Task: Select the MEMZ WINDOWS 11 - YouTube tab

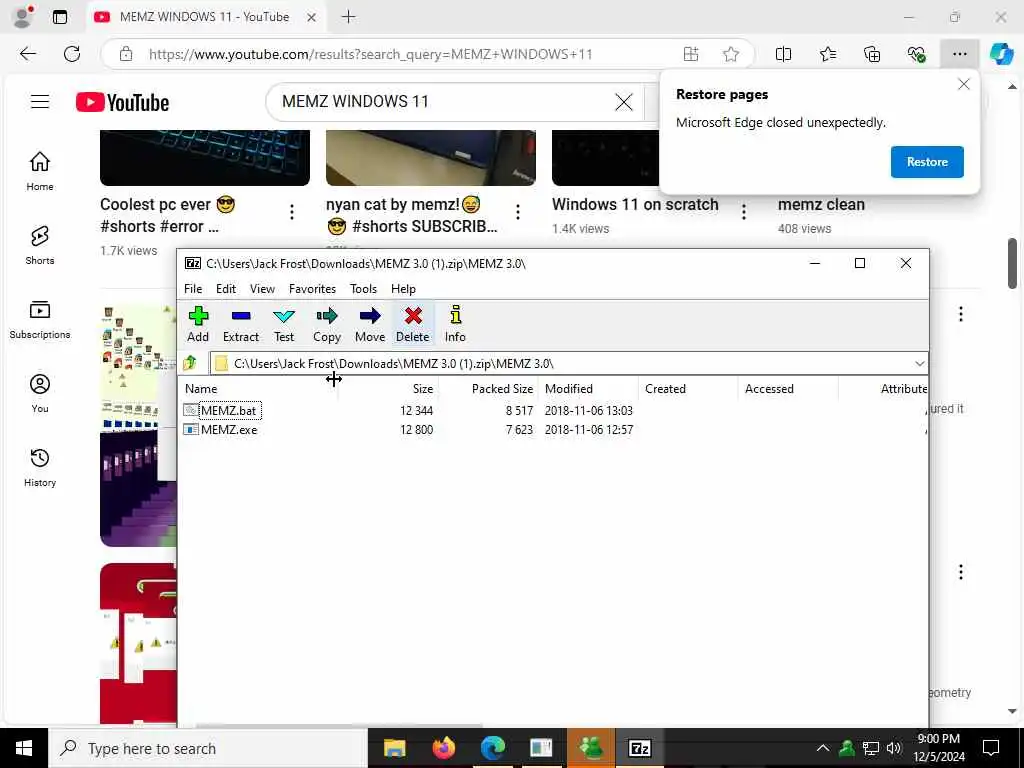Action: [x=204, y=17]
